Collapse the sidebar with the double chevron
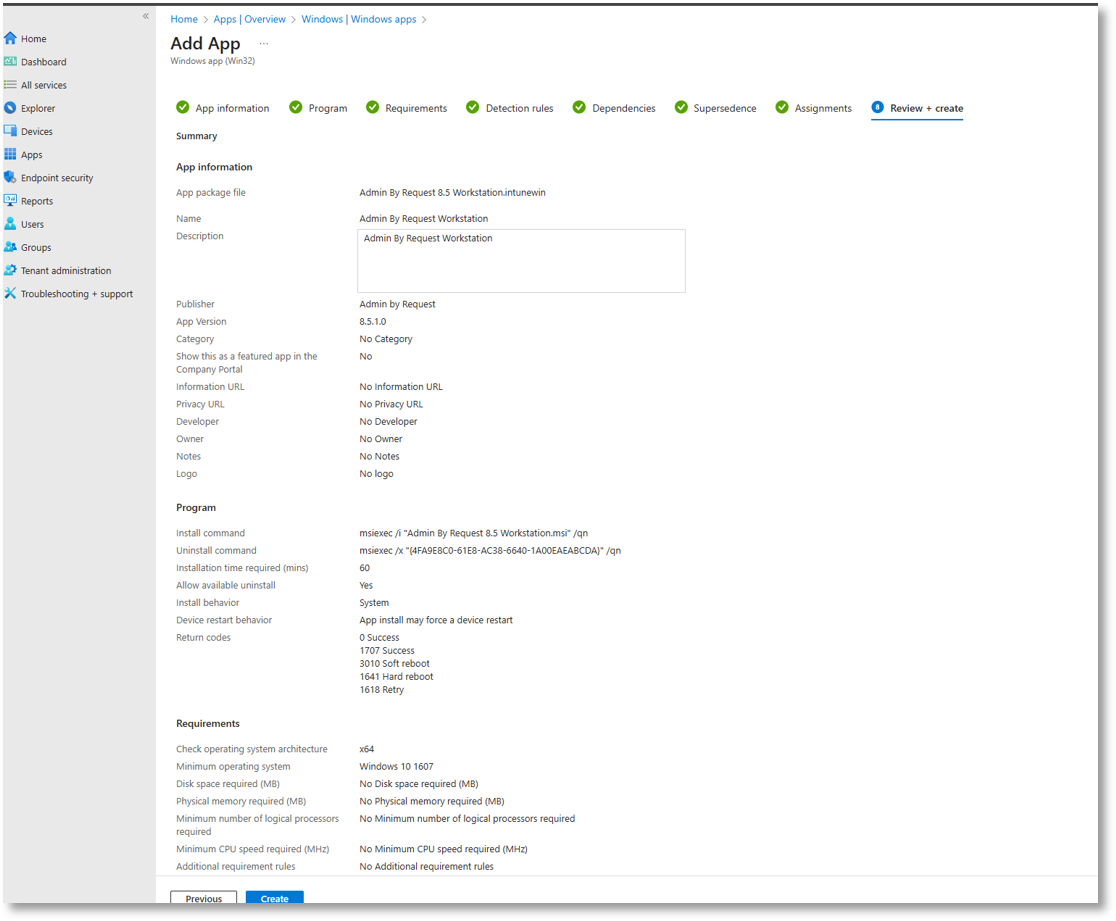This screenshot has width=1116, height=921. pos(145,16)
